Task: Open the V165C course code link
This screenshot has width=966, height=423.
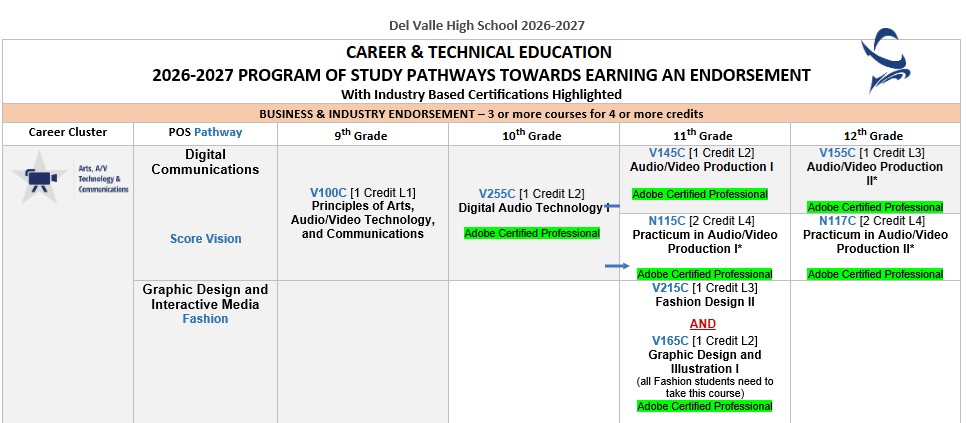Action: click(x=670, y=340)
